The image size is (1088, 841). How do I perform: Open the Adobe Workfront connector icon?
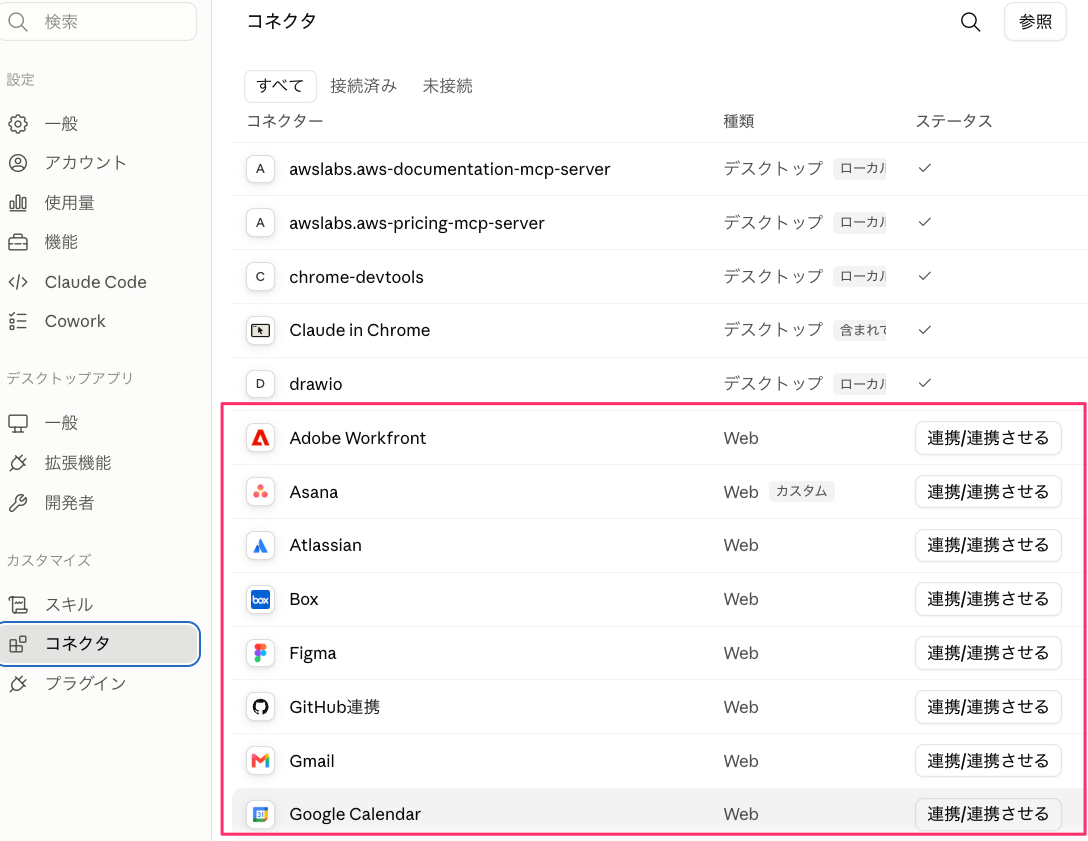260,438
